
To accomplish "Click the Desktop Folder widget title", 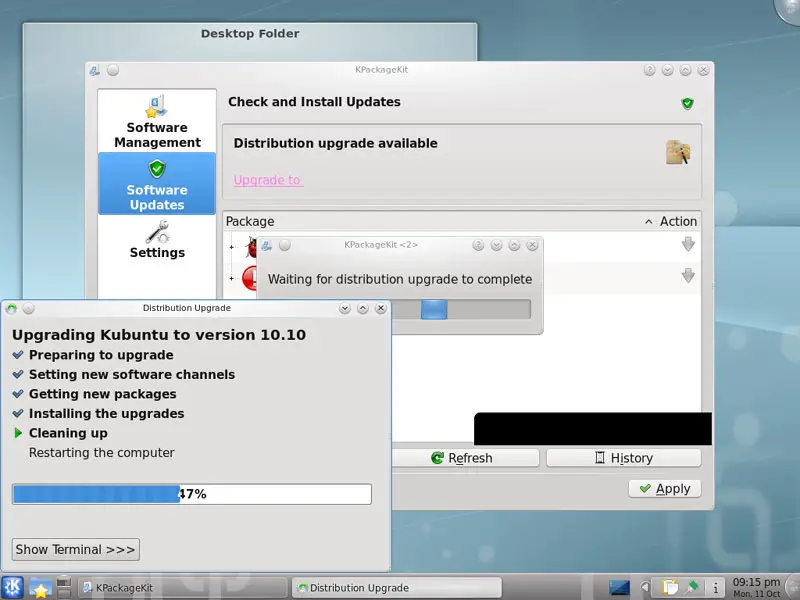I will (x=250, y=34).
